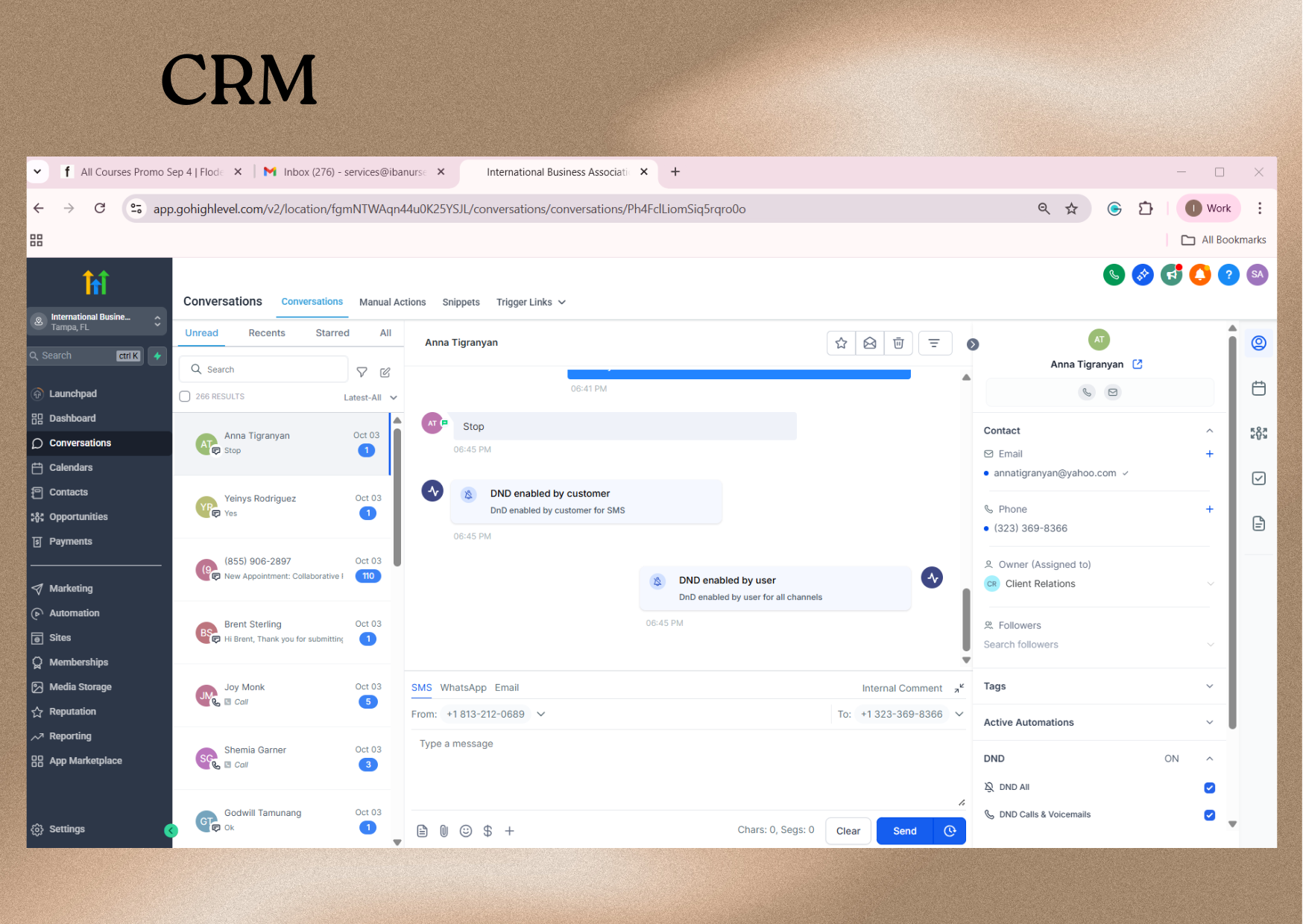The width and height of the screenshot is (1303, 924).
Task: Open the orange notifications bell
Action: (x=1200, y=275)
